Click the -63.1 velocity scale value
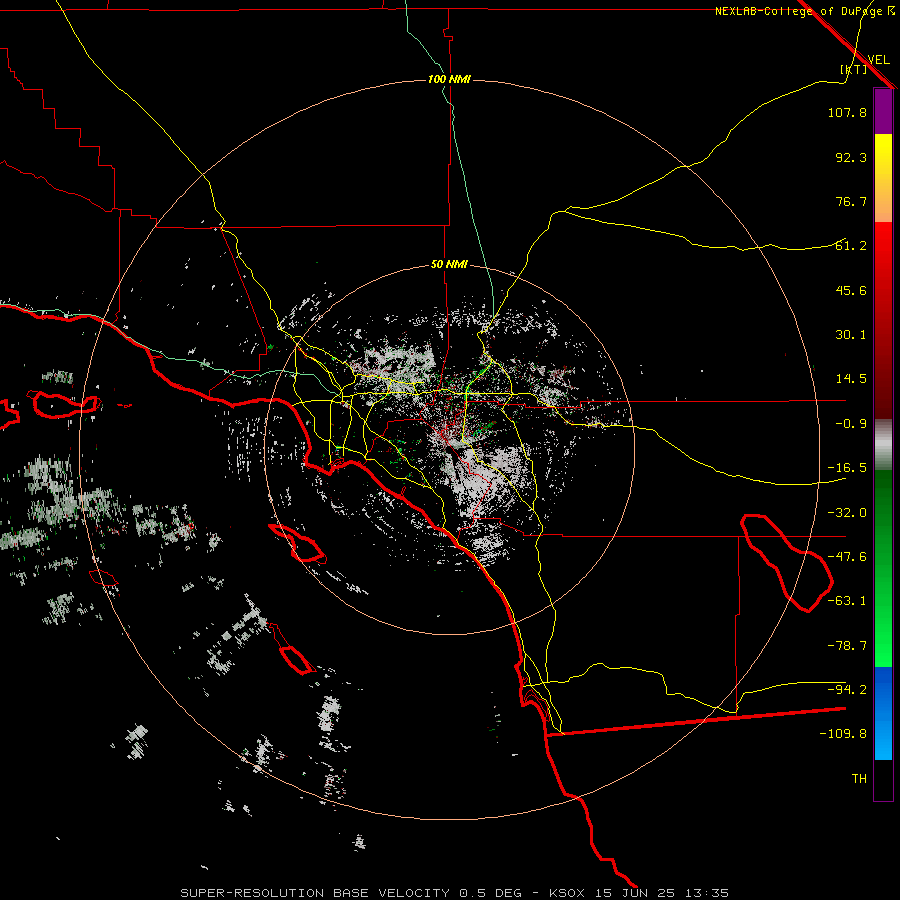Screen dimensions: 900x900 click(847, 601)
